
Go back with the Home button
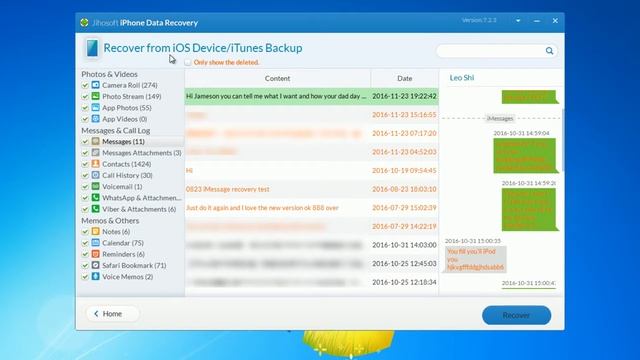(112, 313)
